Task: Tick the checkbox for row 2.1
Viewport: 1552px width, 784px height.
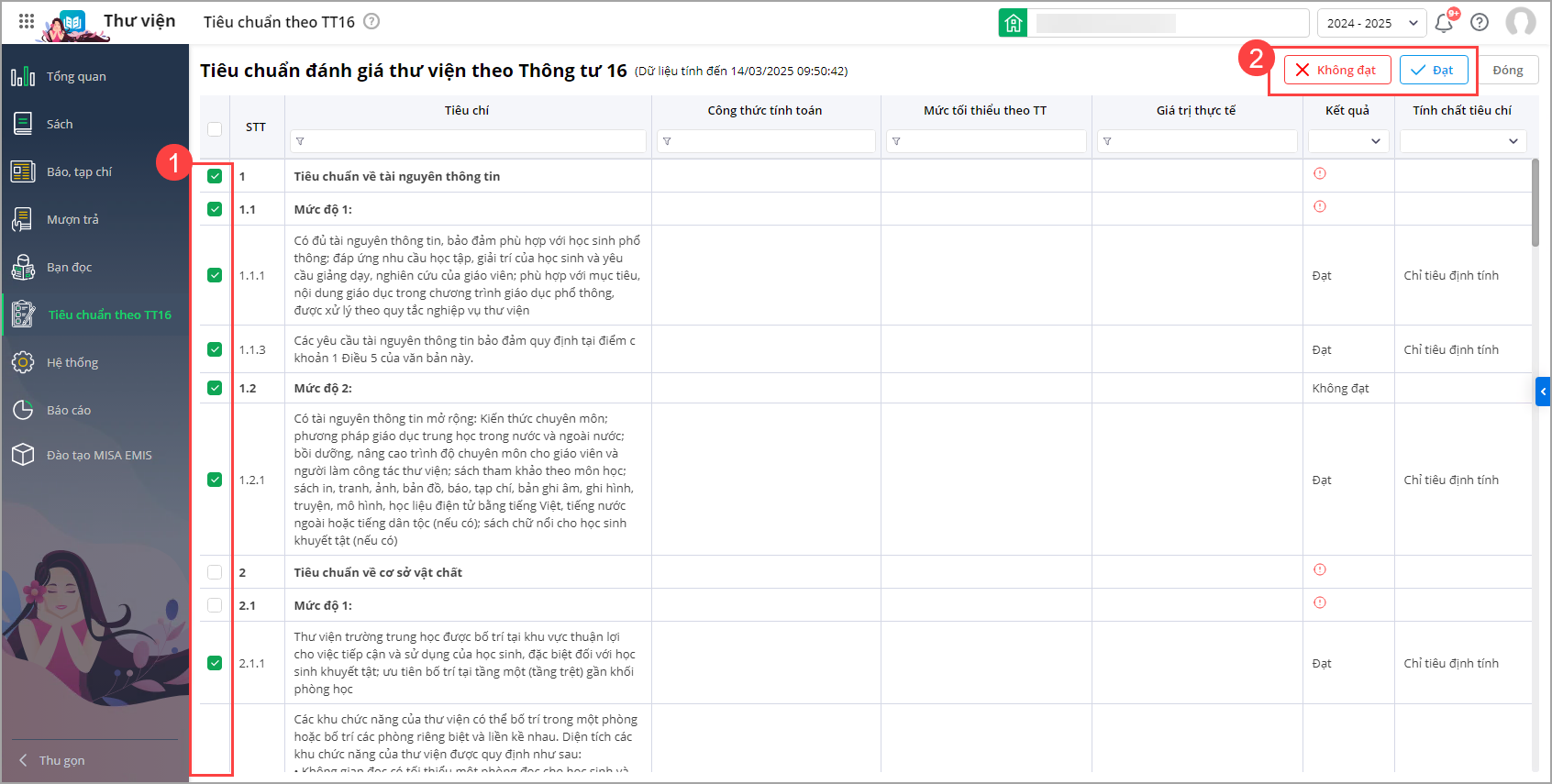Action: 215,605
